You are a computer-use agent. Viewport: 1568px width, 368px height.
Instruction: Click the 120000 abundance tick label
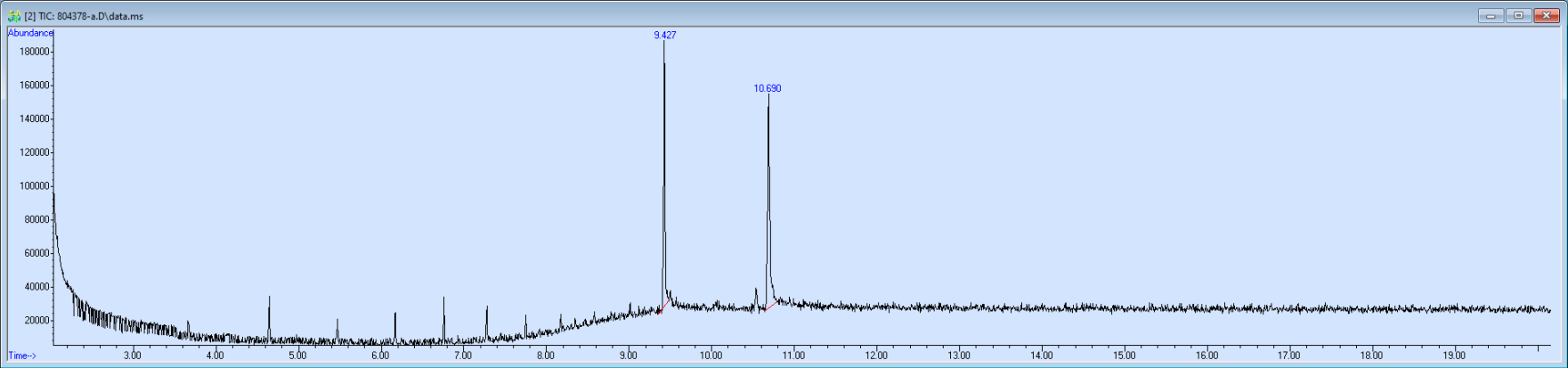(35, 152)
